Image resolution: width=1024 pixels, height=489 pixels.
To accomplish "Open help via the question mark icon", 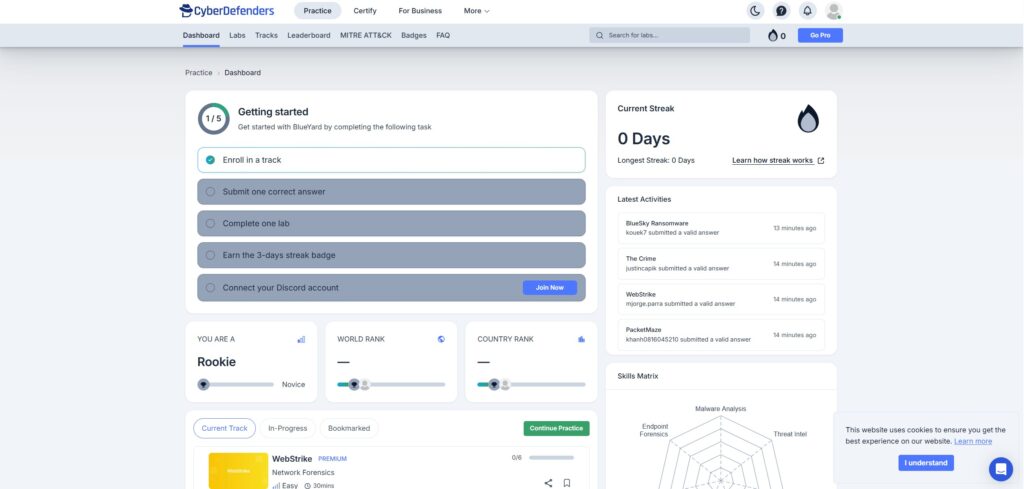I will [782, 11].
